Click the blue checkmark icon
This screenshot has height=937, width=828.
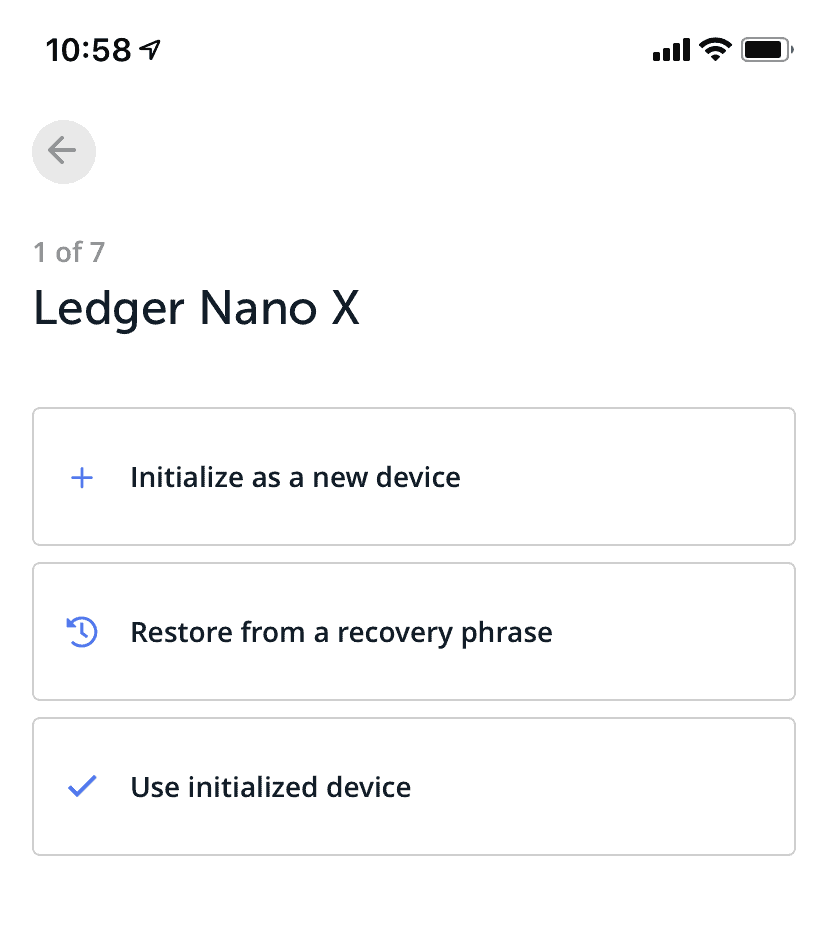click(x=81, y=787)
